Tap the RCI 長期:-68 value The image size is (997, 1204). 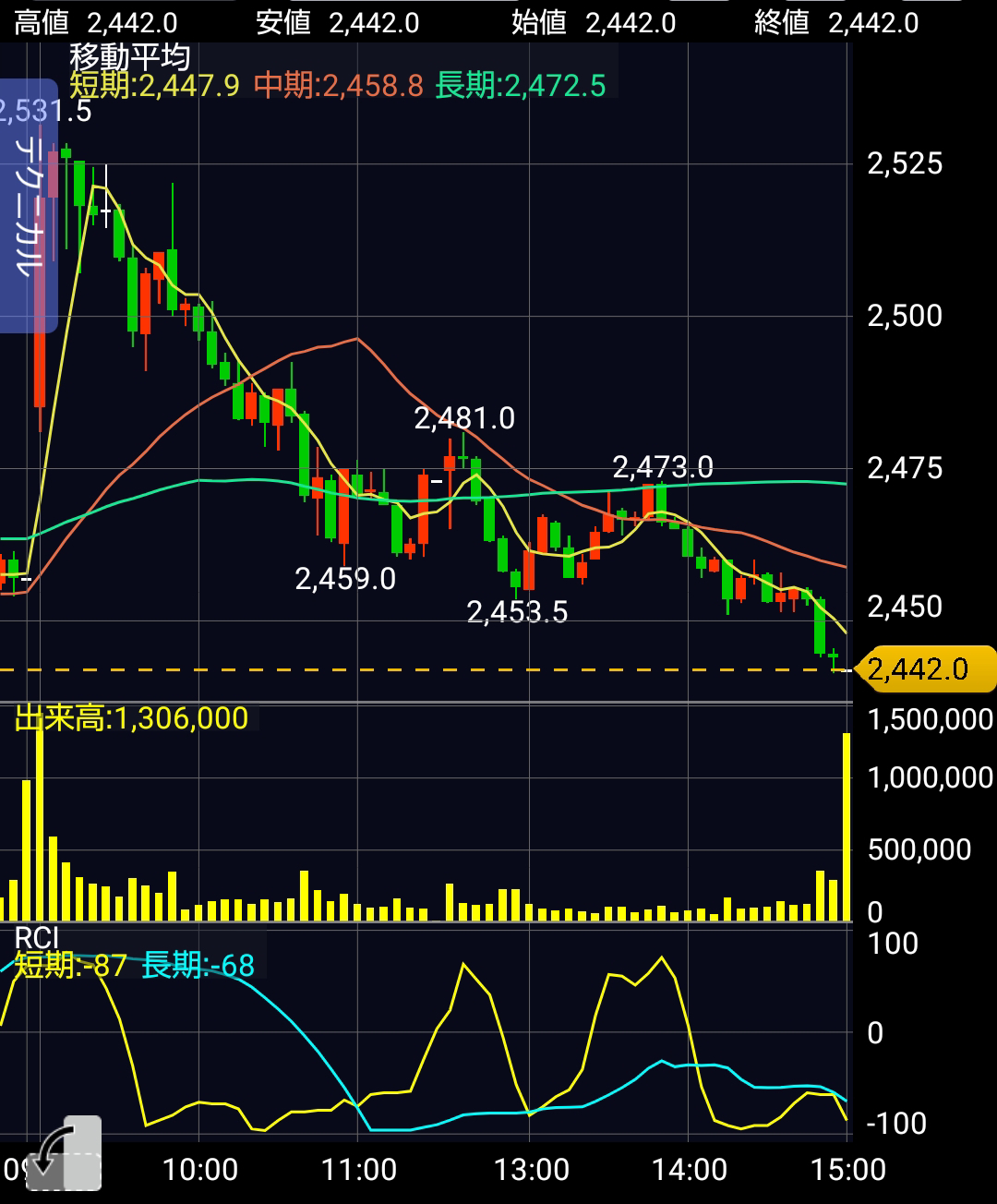click(x=198, y=966)
